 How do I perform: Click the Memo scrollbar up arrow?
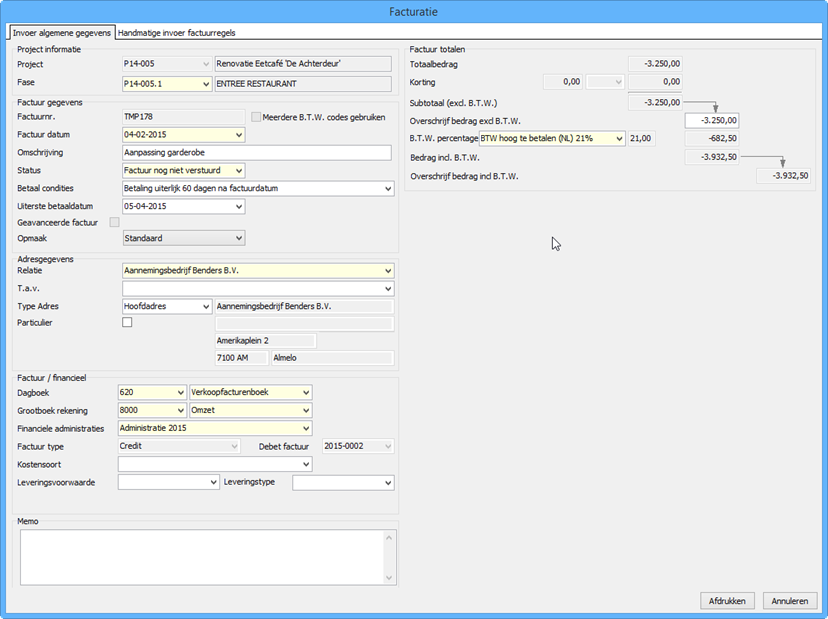389,538
